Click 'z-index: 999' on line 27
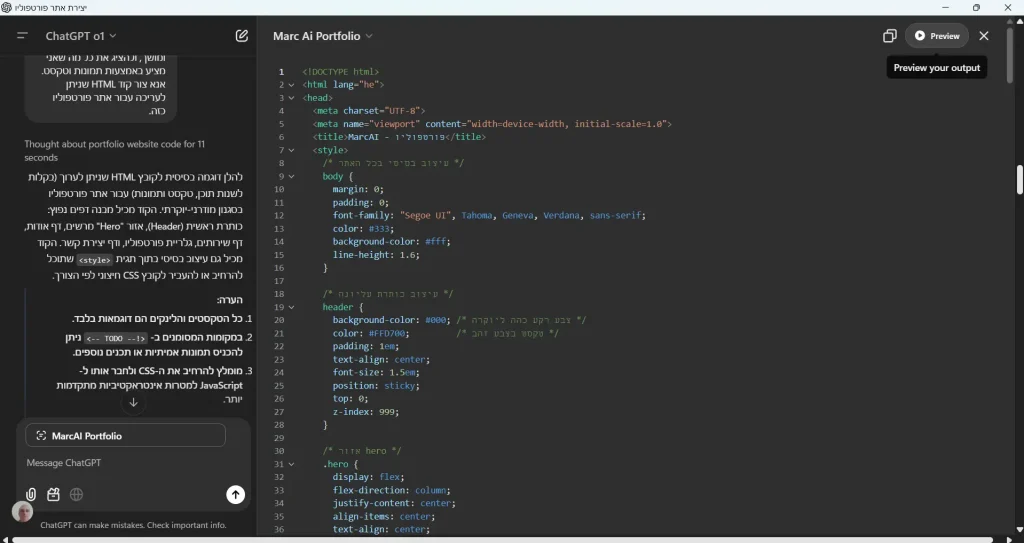Image resolution: width=1024 pixels, height=543 pixels. (x=366, y=412)
